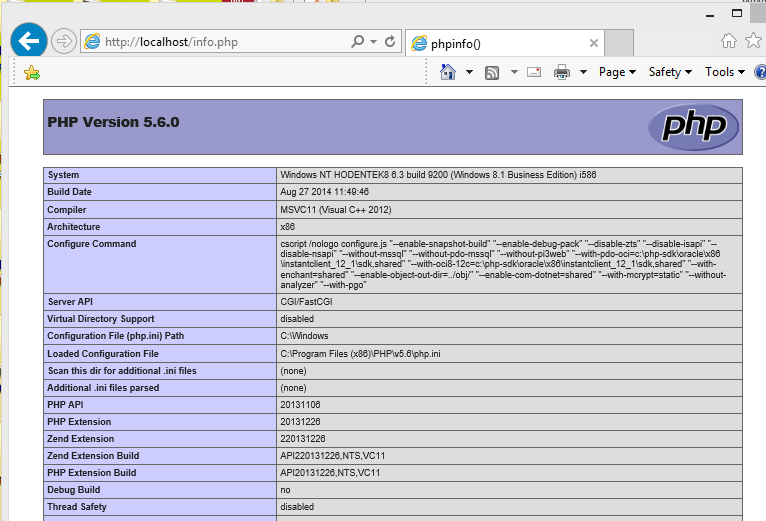766x521 pixels.
Task: Click the Forward navigation arrow
Action: (x=64, y=41)
